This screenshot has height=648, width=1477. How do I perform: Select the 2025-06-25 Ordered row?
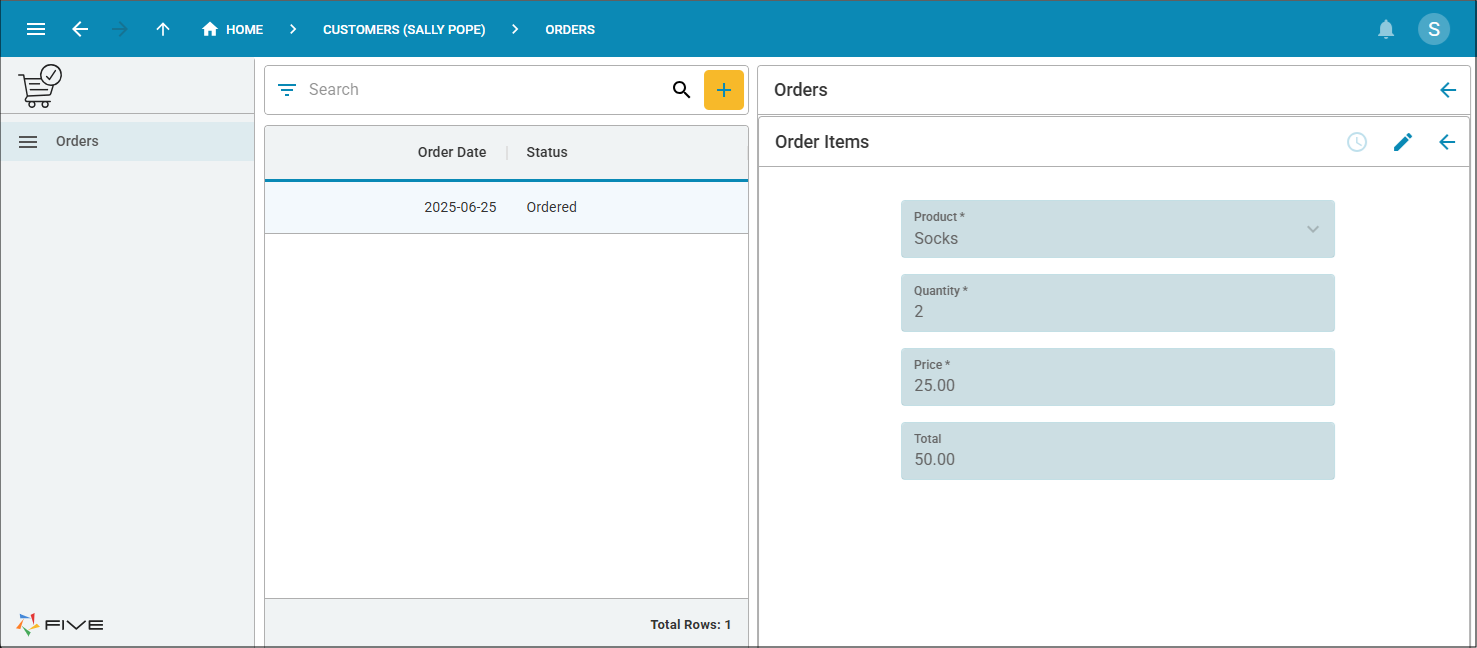[506, 207]
